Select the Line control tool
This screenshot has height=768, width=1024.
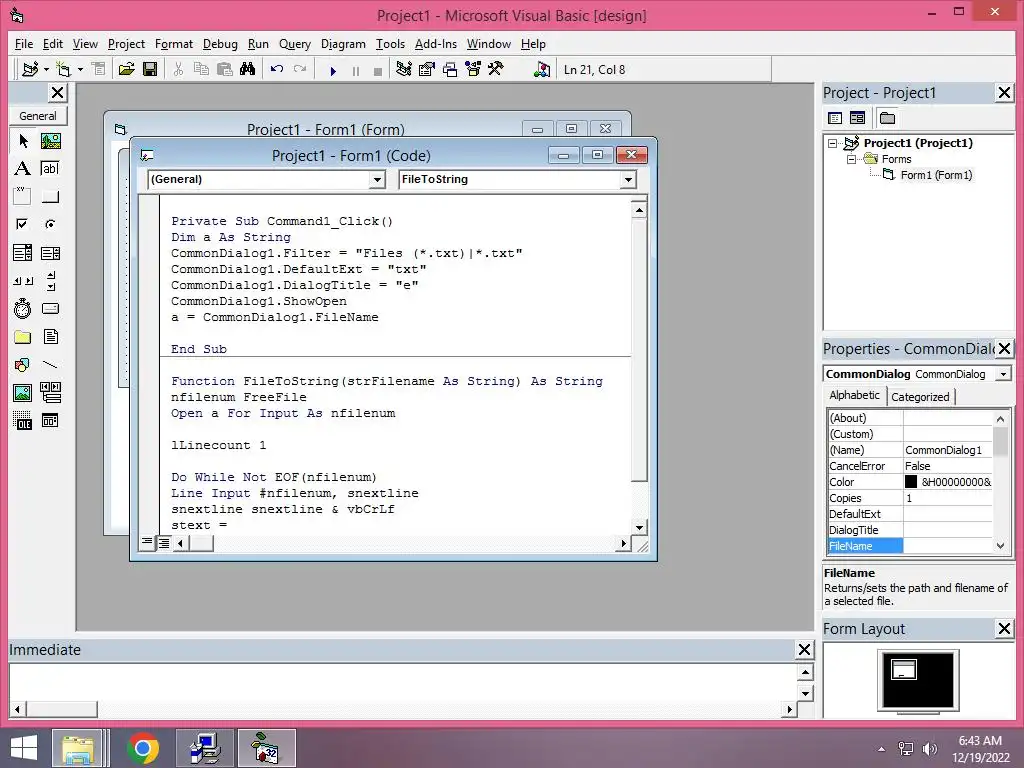pyautogui.click(x=50, y=364)
